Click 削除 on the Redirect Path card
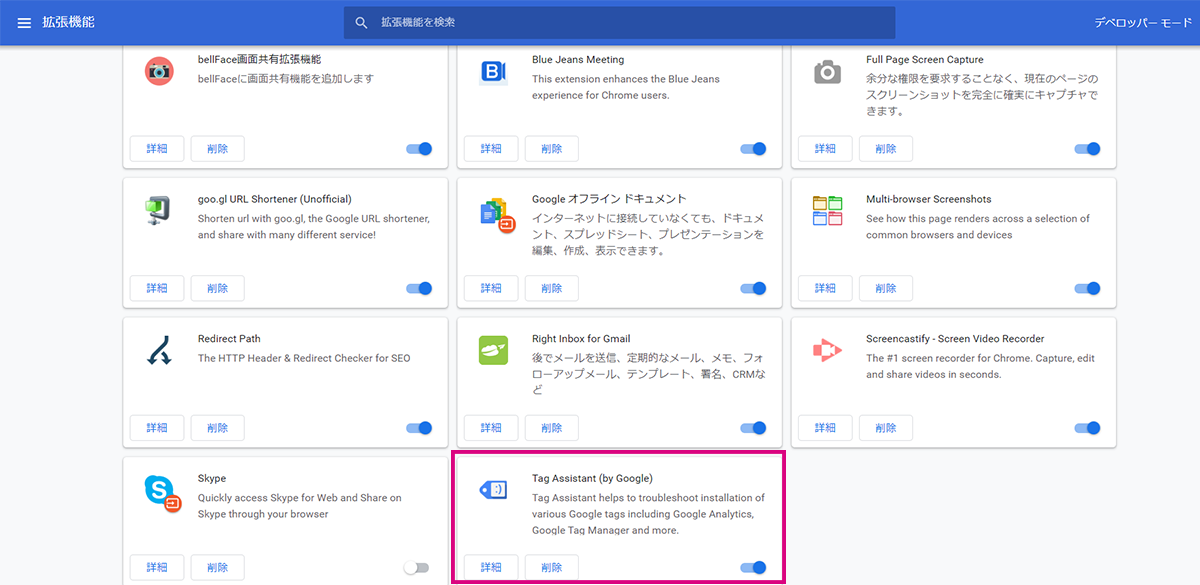 218,428
